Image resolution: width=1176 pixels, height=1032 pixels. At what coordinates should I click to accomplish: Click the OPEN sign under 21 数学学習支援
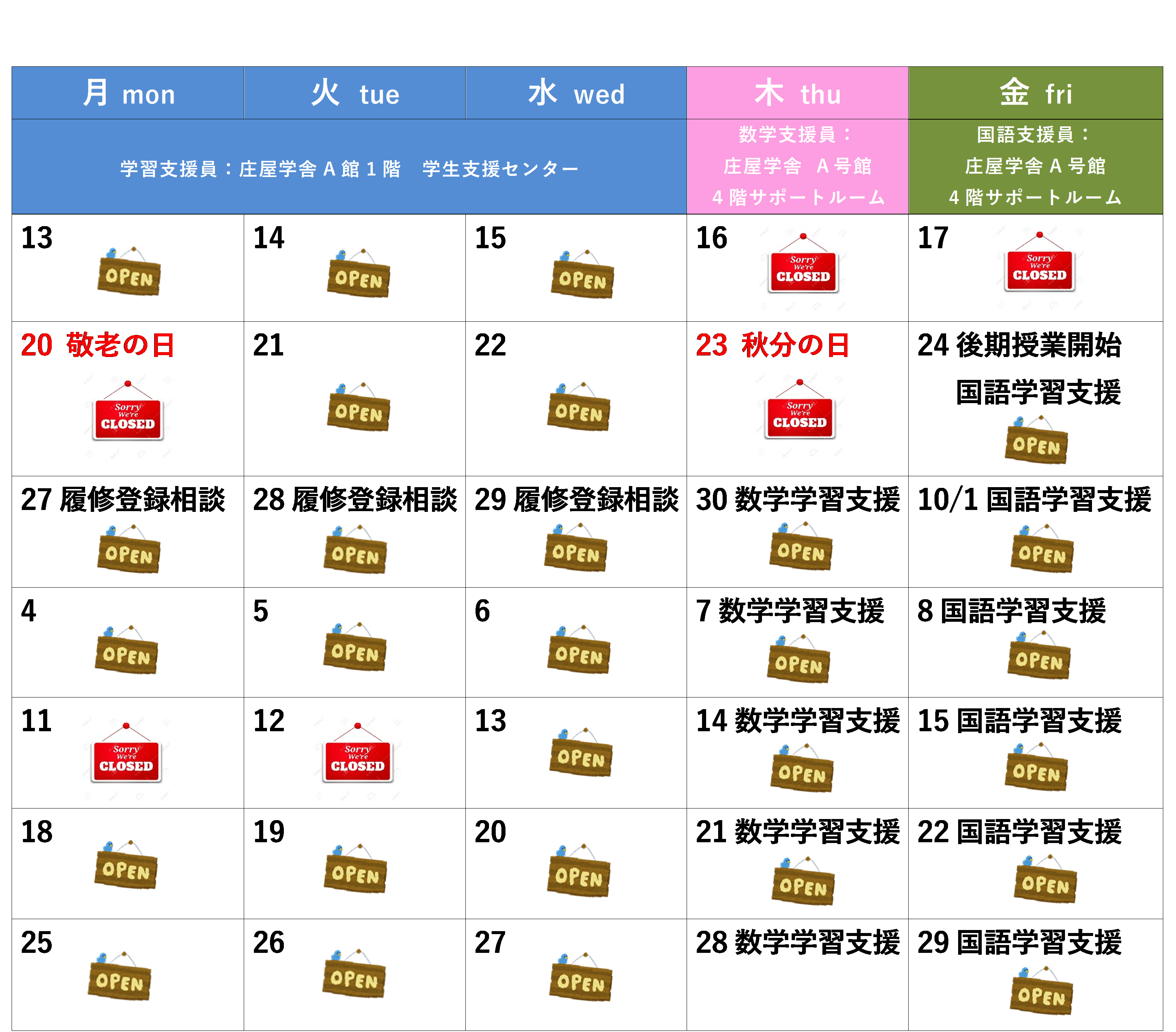pyautogui.click(x=803, y=880)
